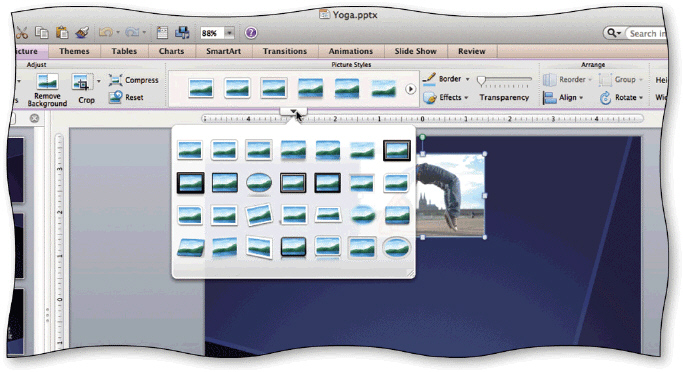
Task: Open the Group dropdown
Action: [621, 80]
